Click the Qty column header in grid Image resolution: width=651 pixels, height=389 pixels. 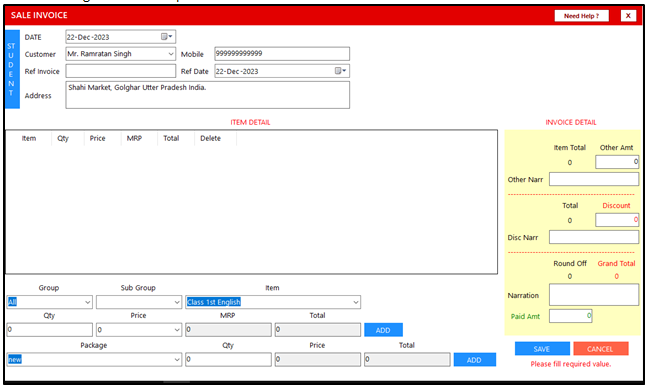(x=63, y=138)
